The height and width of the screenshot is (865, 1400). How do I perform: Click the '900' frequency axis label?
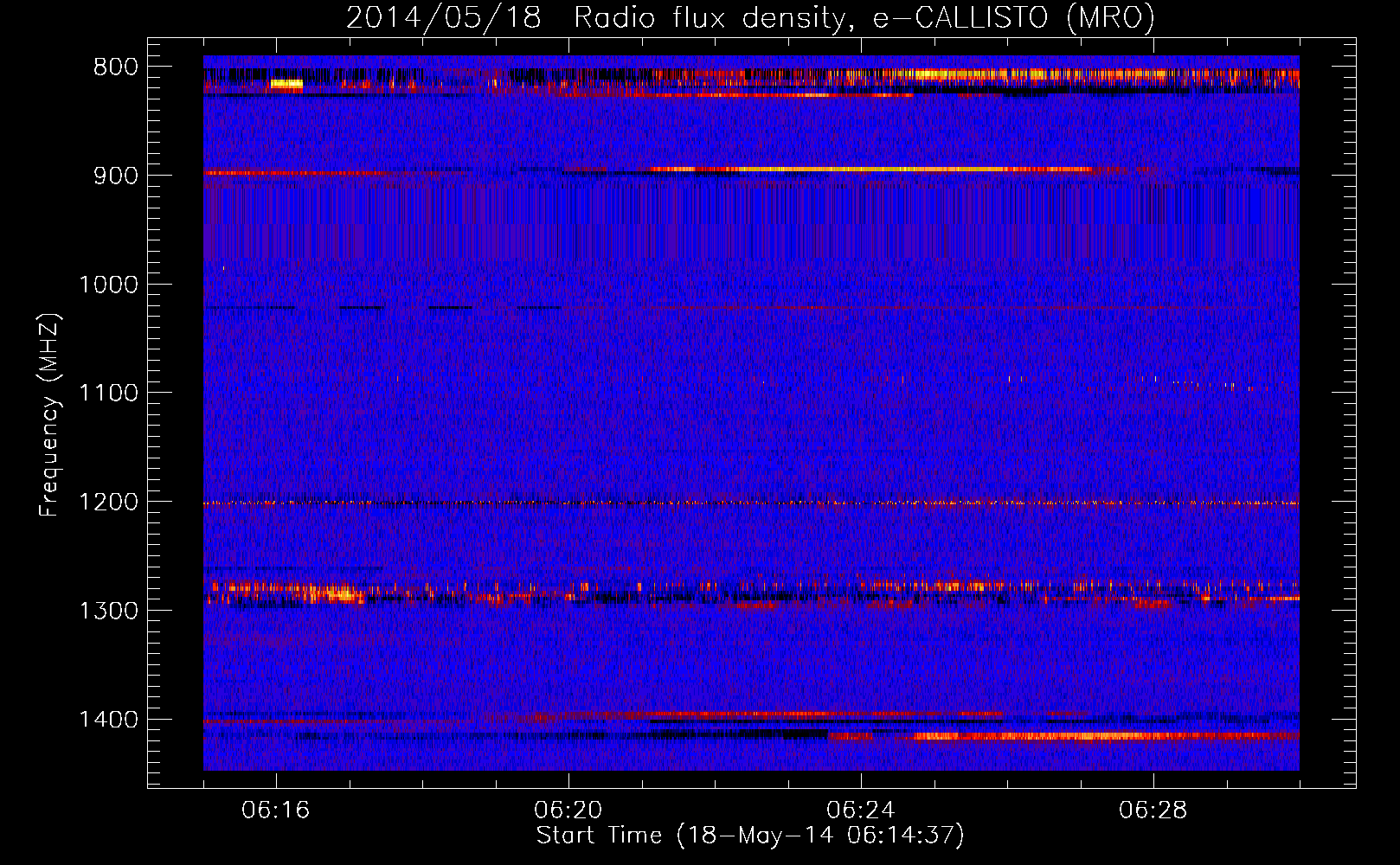coord(116,176)
